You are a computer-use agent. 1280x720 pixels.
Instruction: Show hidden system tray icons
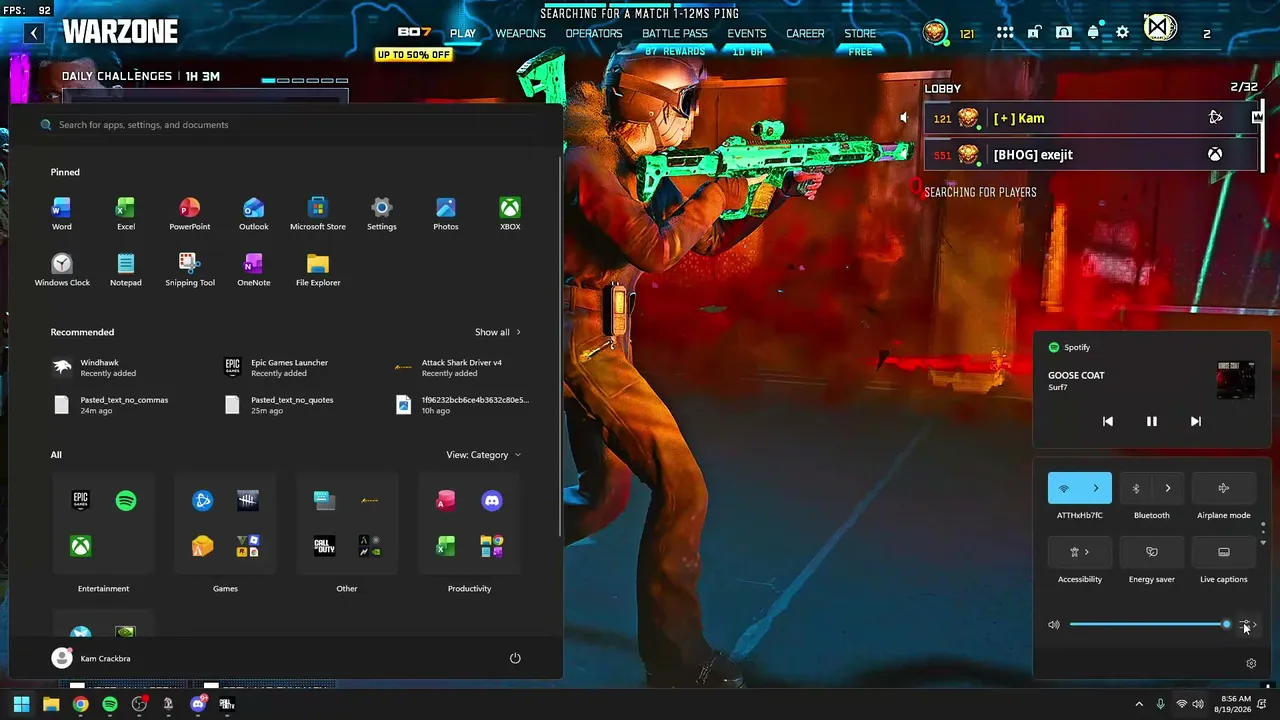(x=1139, y=704)
